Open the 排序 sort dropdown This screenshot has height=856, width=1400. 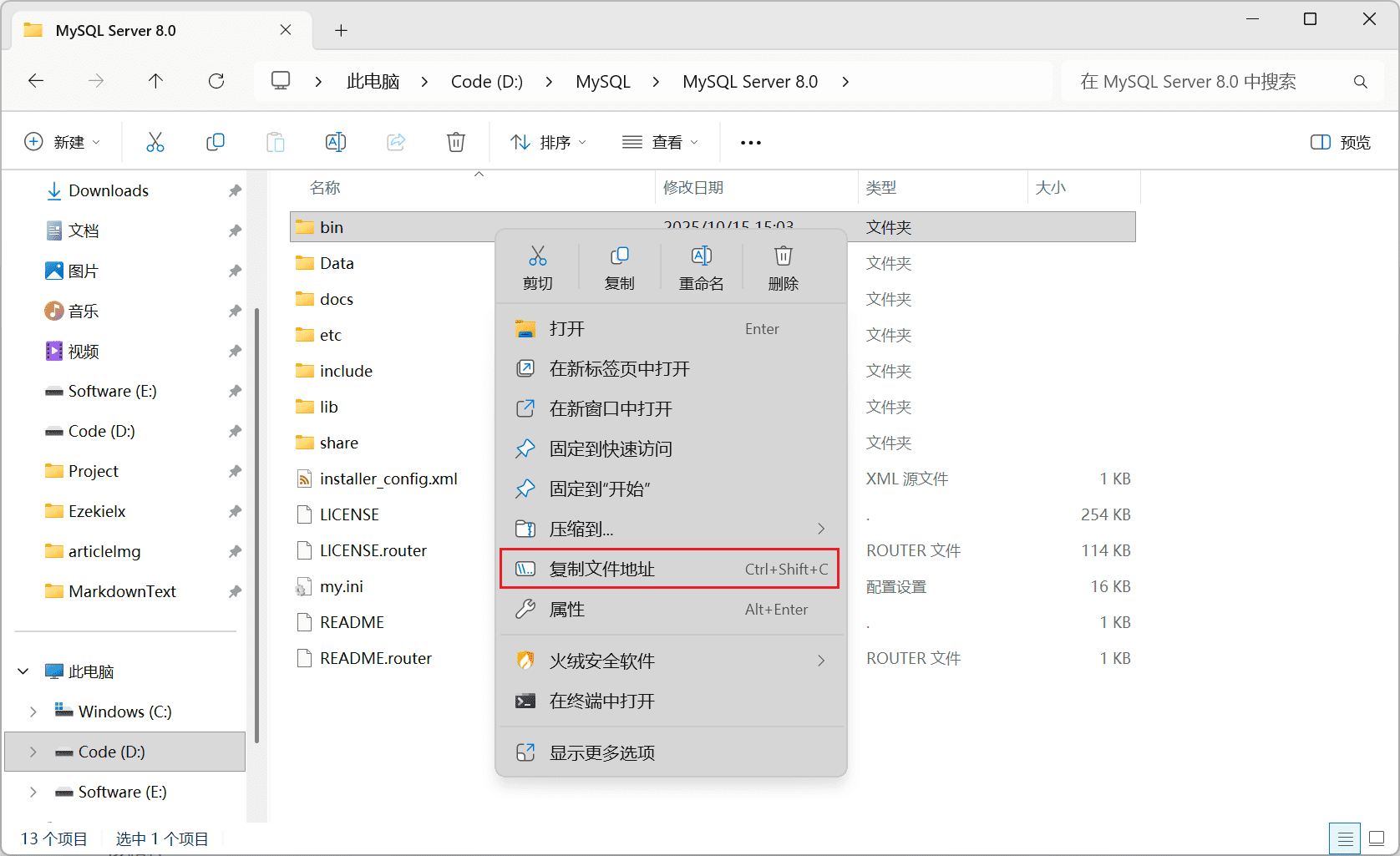[x=548, y=142]
